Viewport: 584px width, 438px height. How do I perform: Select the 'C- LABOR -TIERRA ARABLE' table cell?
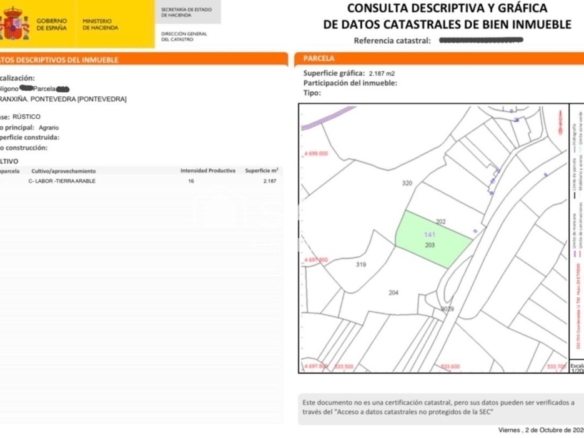pyautogui.click(x=62, y=181)
